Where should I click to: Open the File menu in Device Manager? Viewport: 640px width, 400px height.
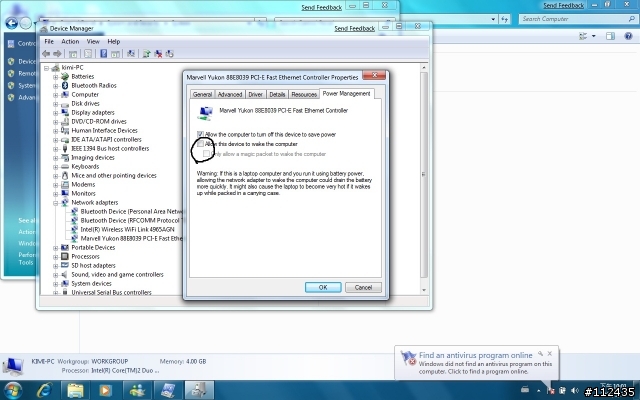click(49, 42)
